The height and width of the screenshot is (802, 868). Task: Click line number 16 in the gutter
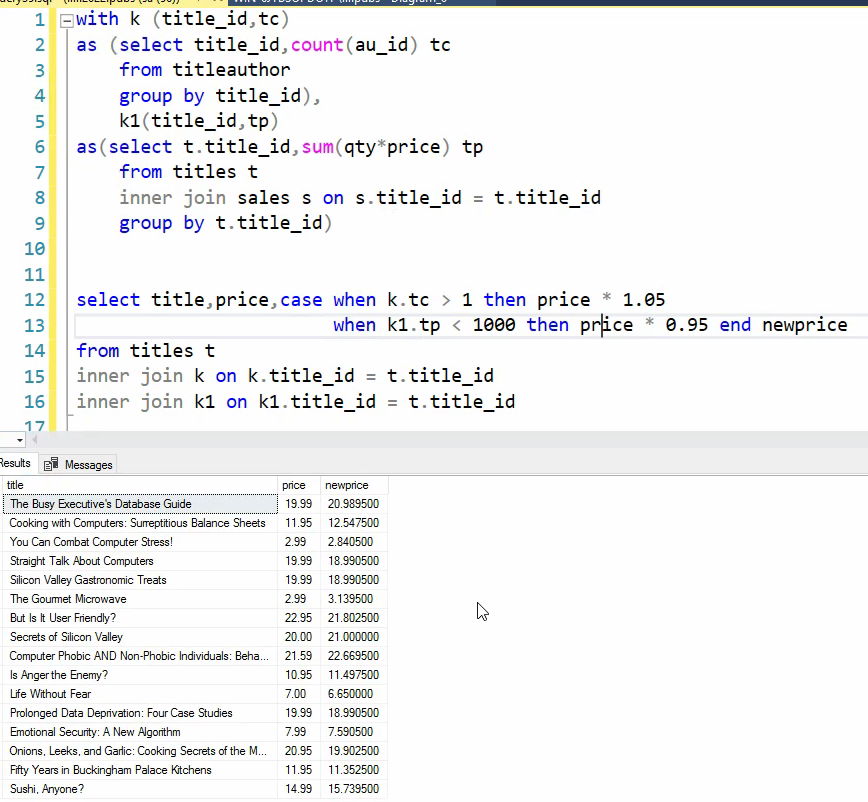click(34, 402)
